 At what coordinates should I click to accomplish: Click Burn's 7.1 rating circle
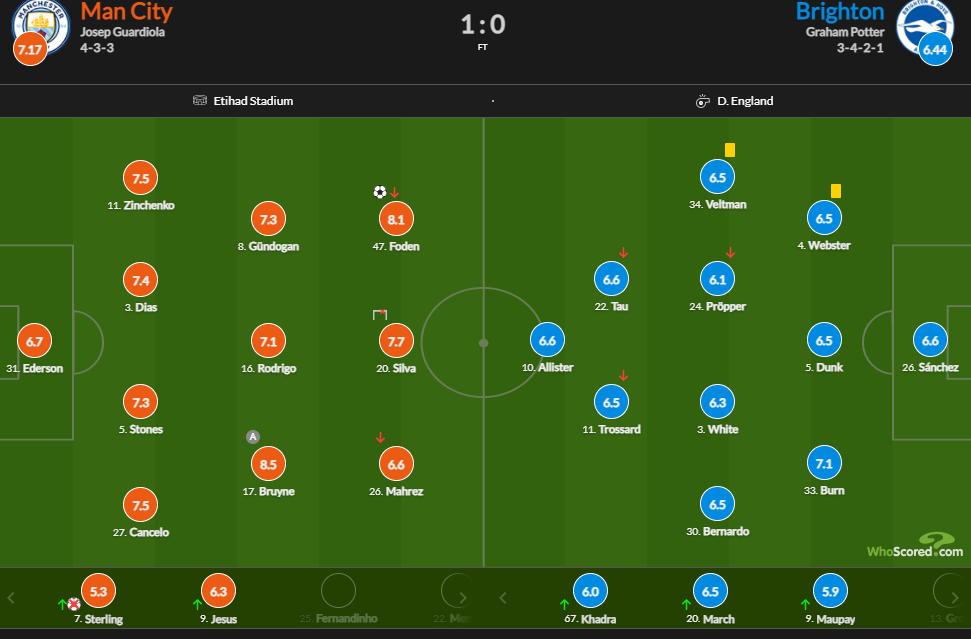point(824,463)
